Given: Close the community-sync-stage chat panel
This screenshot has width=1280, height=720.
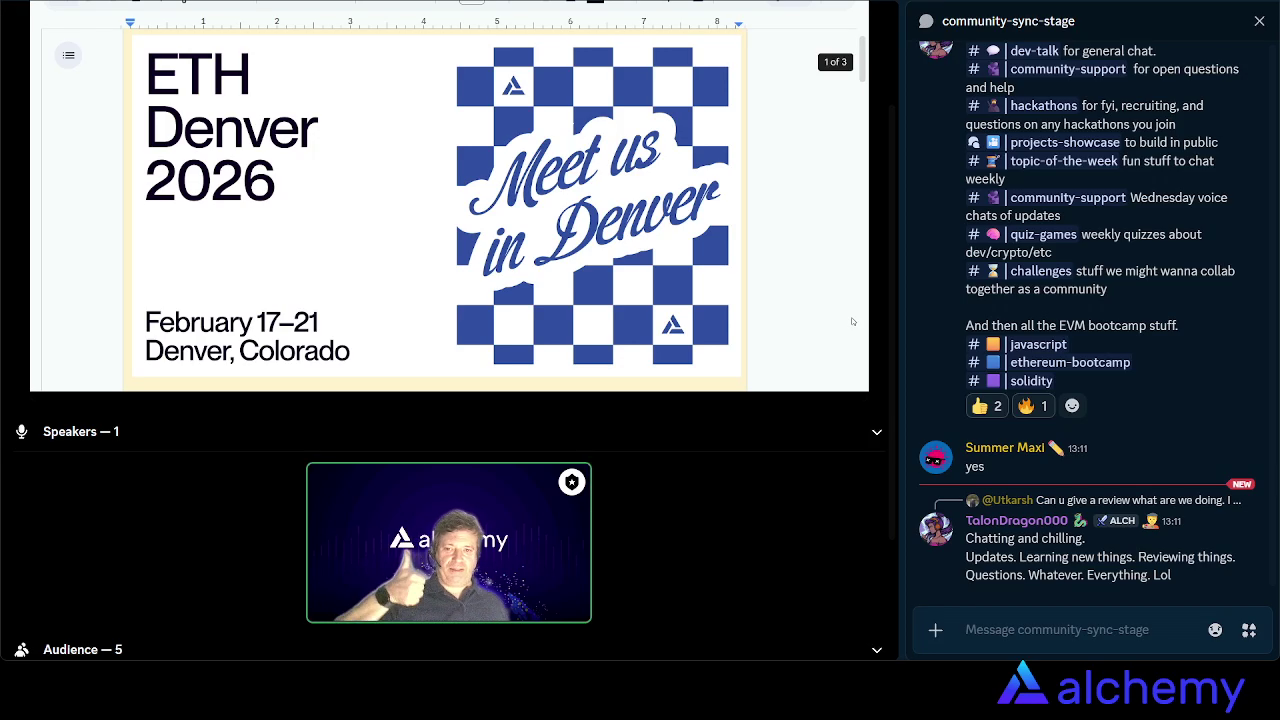Looking at the screenshot, I should [1259, 21].
